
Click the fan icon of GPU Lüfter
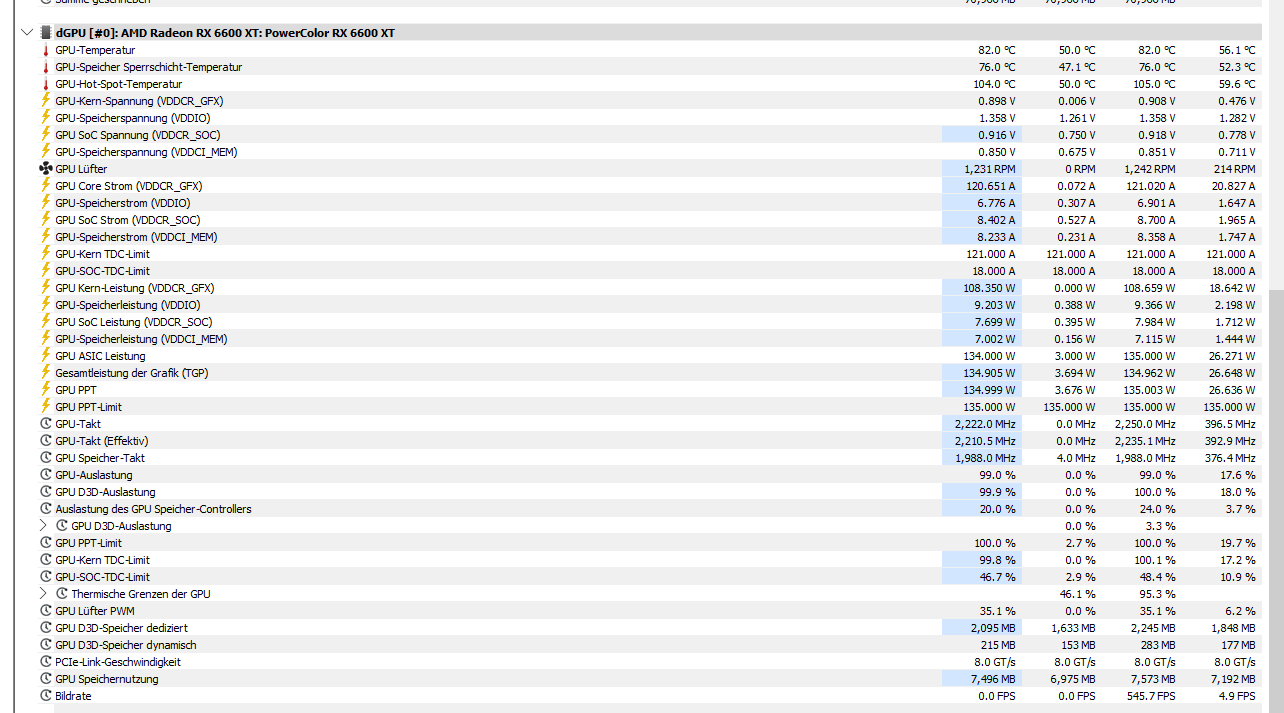[45, 169]
